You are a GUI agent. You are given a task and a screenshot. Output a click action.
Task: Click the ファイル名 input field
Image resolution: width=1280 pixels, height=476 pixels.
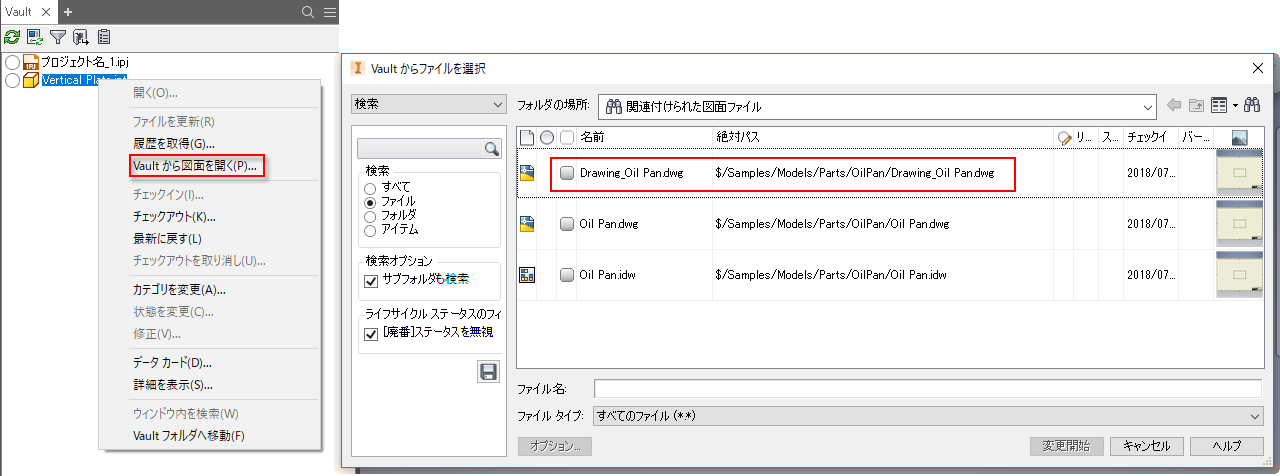(928, 388)
